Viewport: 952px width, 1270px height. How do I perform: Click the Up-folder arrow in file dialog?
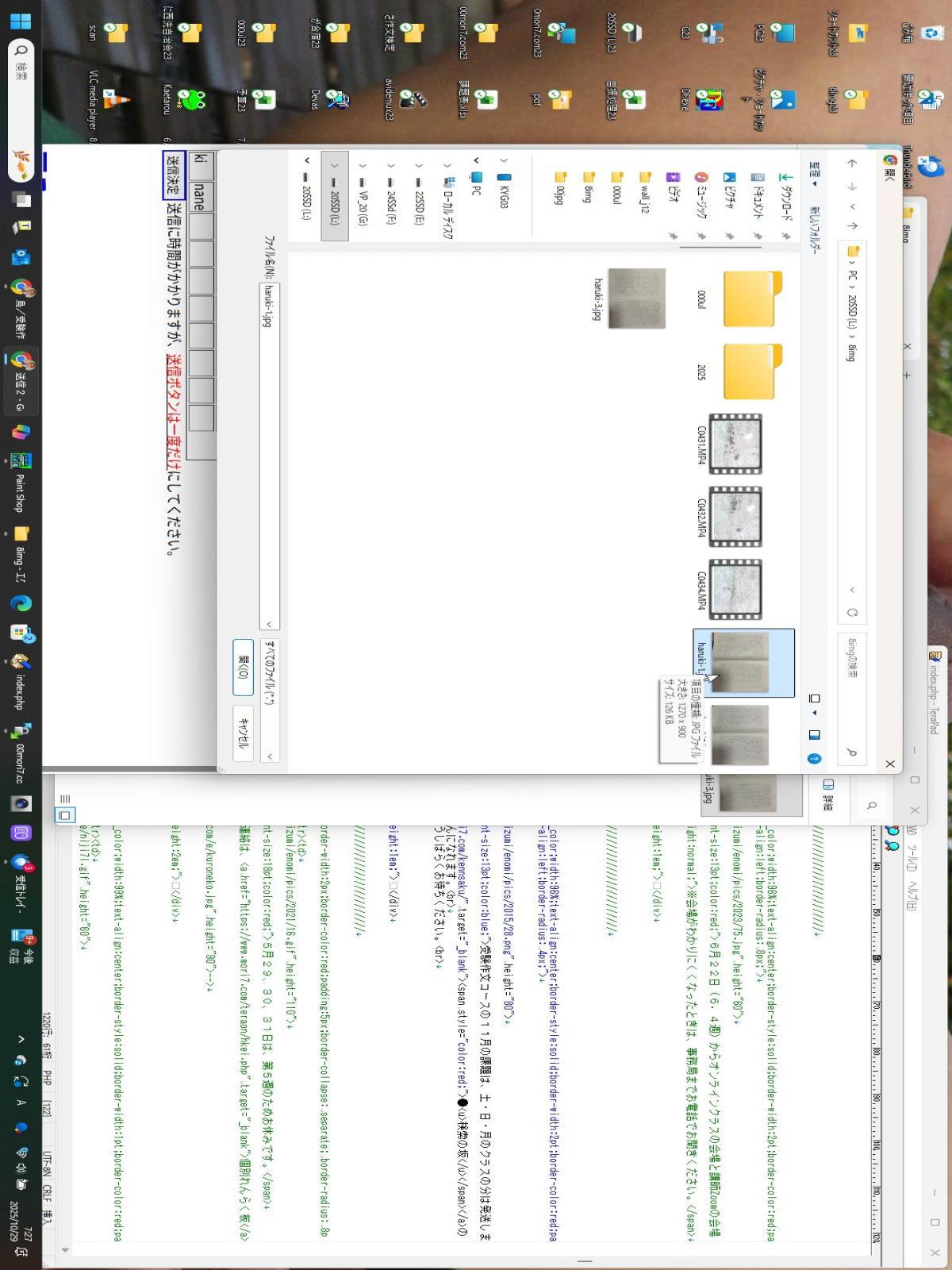tap(852, 226)
